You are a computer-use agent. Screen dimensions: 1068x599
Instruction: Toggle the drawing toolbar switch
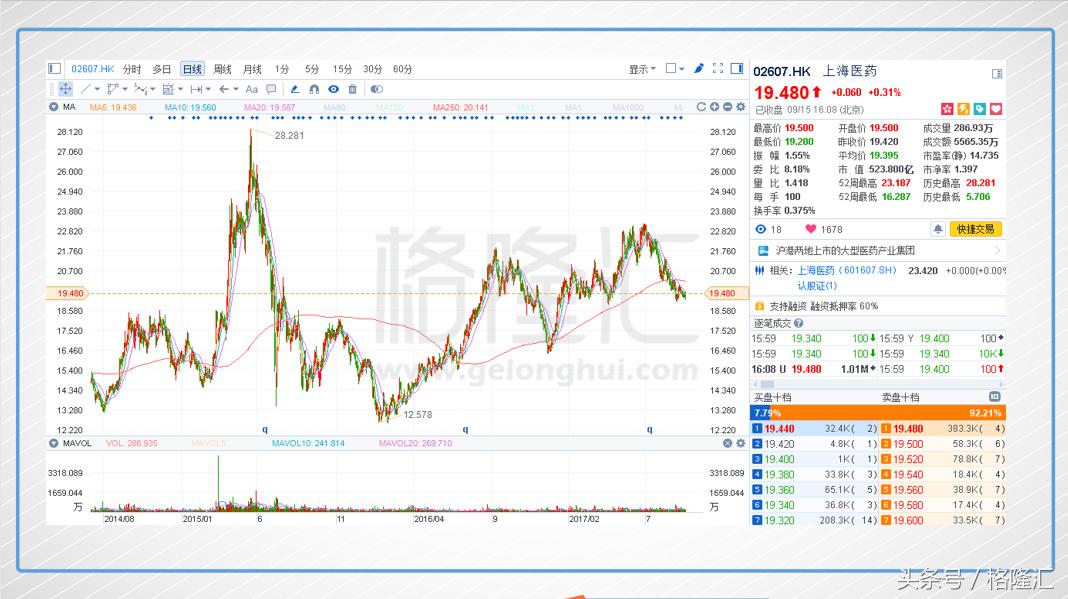[x=376, y=89]
